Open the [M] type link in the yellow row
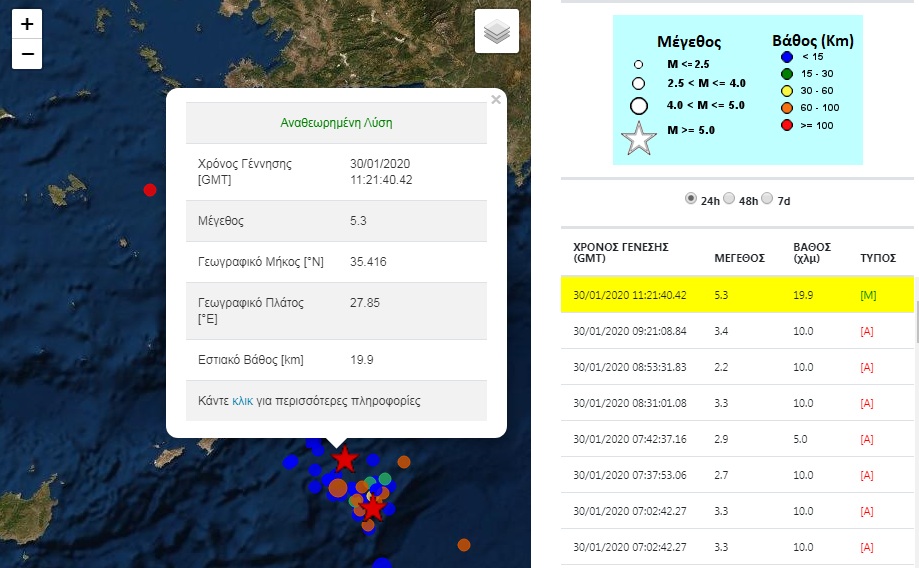The width and height of the screenshot is (919, 568). click(x=867, y=297)
